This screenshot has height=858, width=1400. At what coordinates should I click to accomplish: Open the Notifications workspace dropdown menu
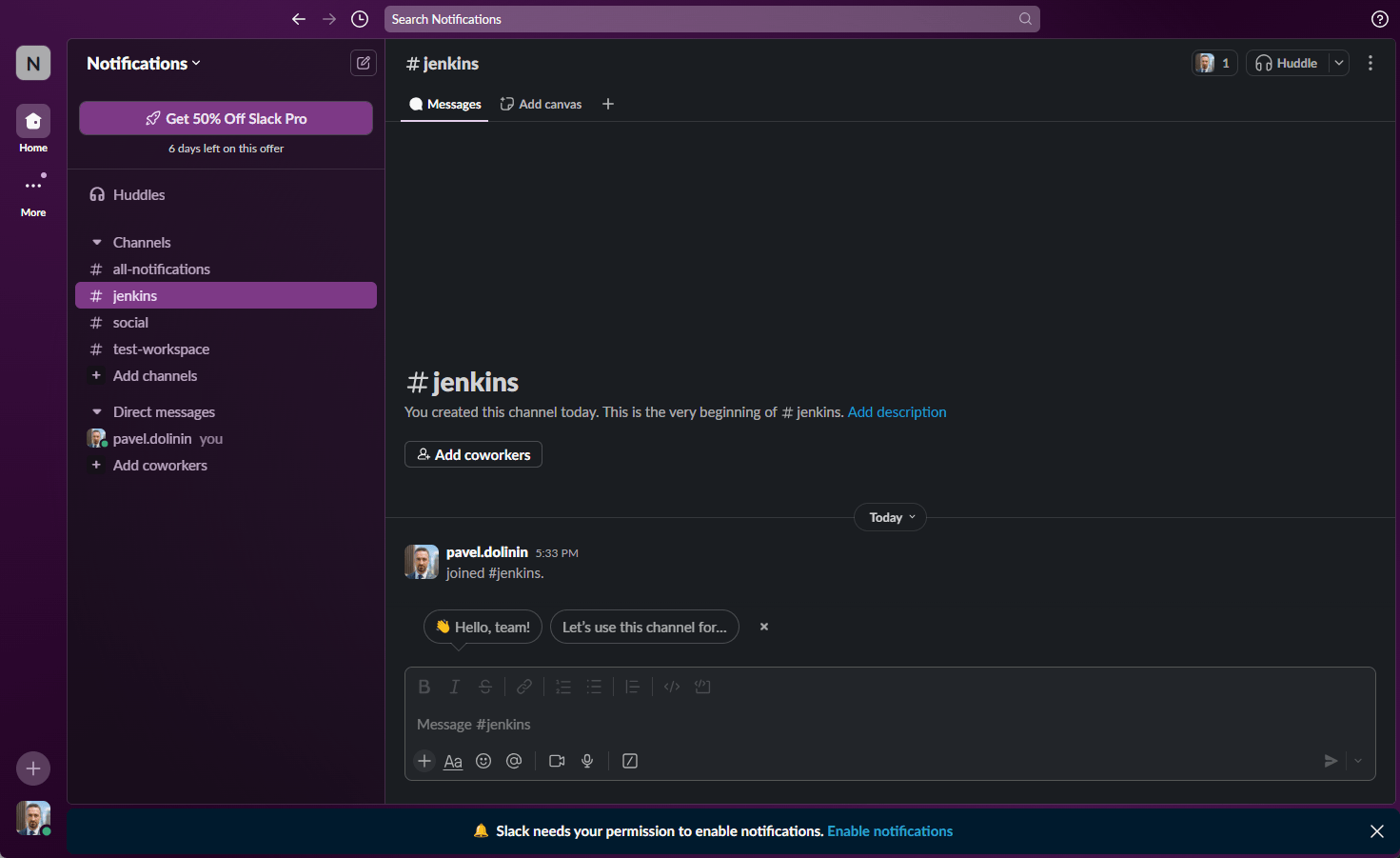144,64
